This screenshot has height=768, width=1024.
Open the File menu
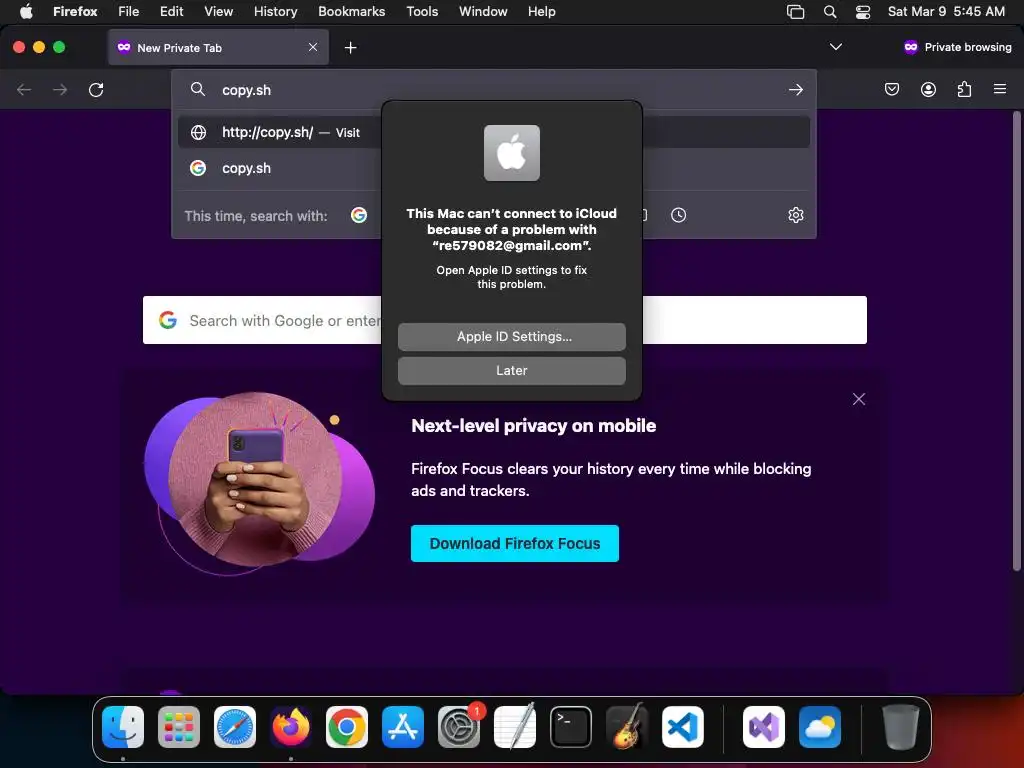[128, 11]
